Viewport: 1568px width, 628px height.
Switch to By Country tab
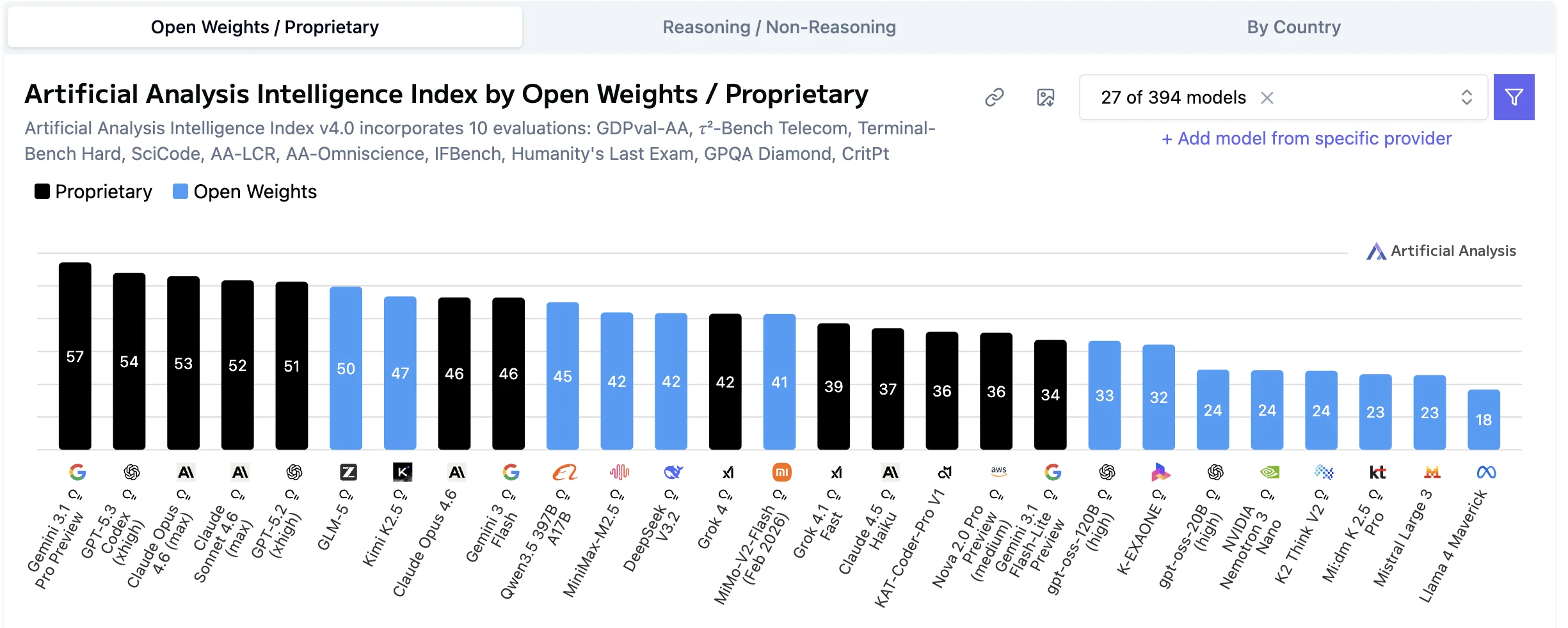tap(1293, 27)
